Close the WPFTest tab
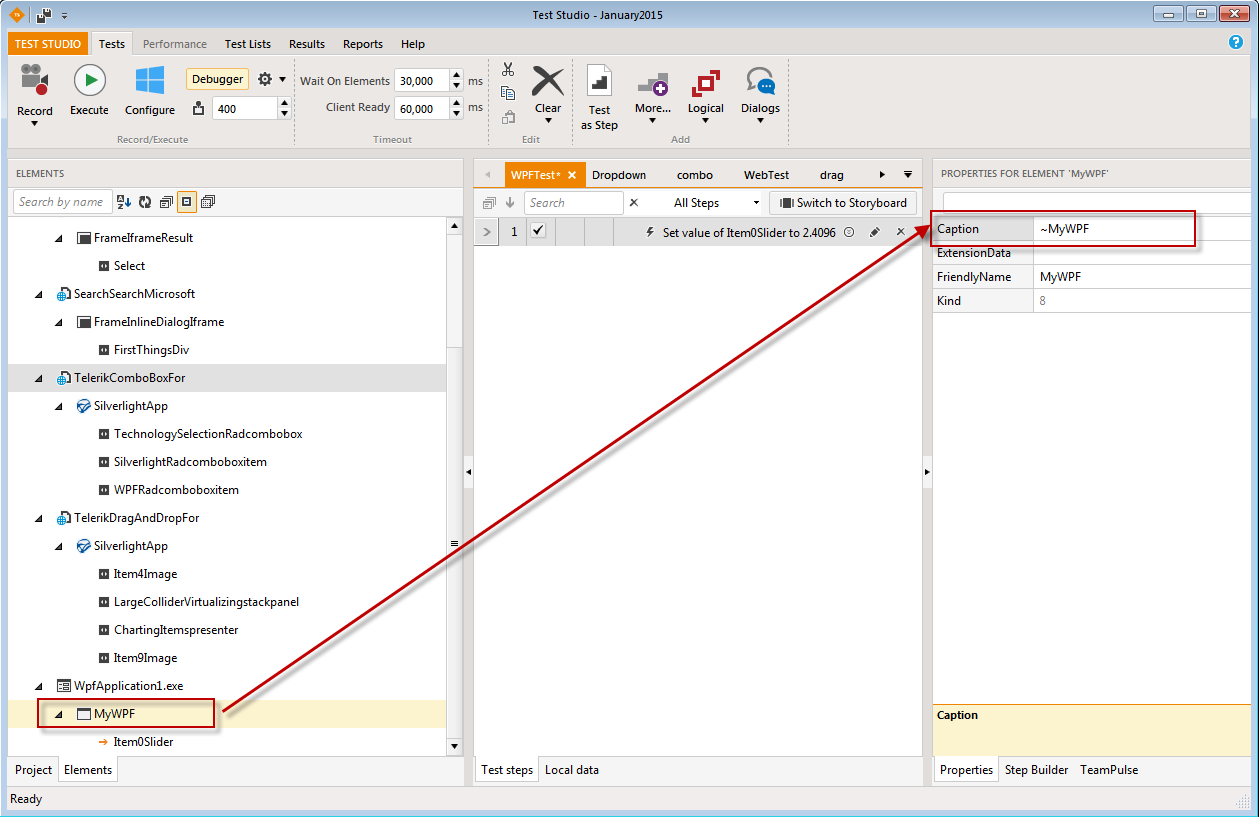This screenshot has height=817, width=1259. pyautogui.click(x=572, y=175)
